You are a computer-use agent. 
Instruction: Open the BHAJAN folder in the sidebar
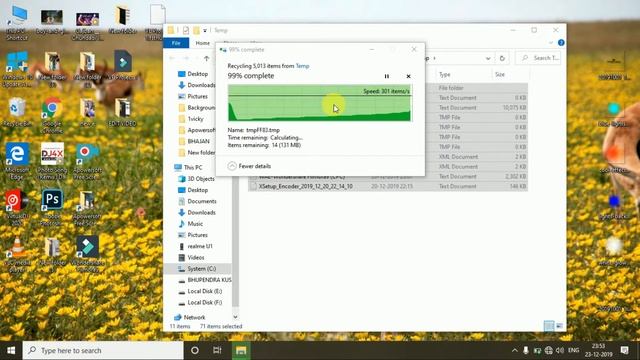click(x=198, y=141)
